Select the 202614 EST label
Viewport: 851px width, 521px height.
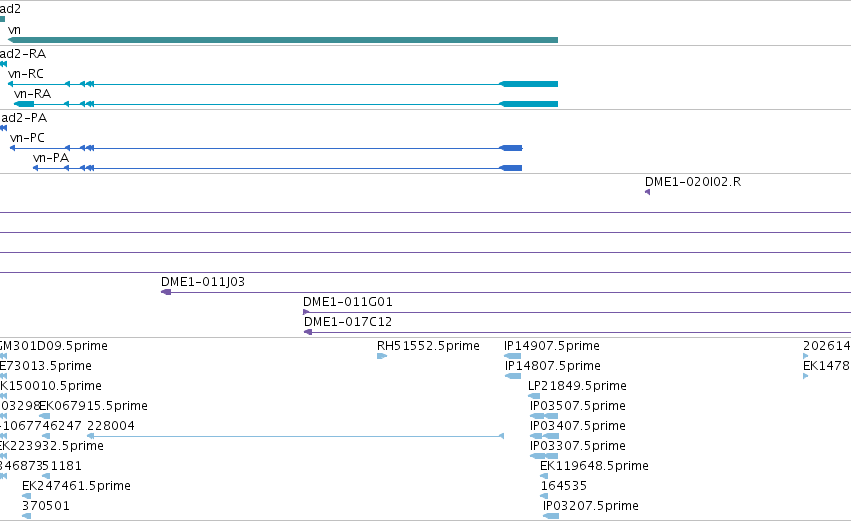click(x=827, y=346)
